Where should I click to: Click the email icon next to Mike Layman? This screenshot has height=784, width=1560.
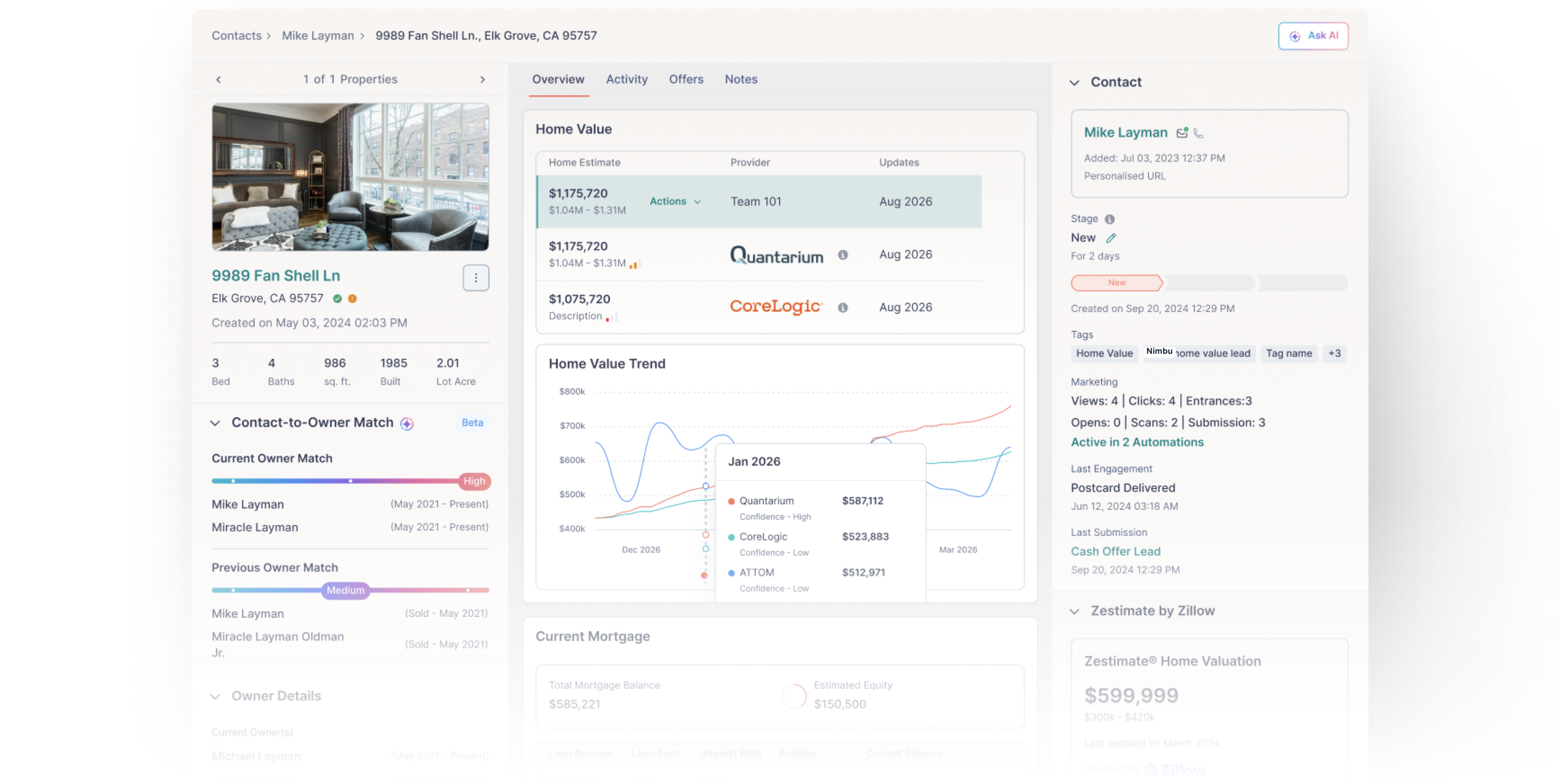[1182, 133]
